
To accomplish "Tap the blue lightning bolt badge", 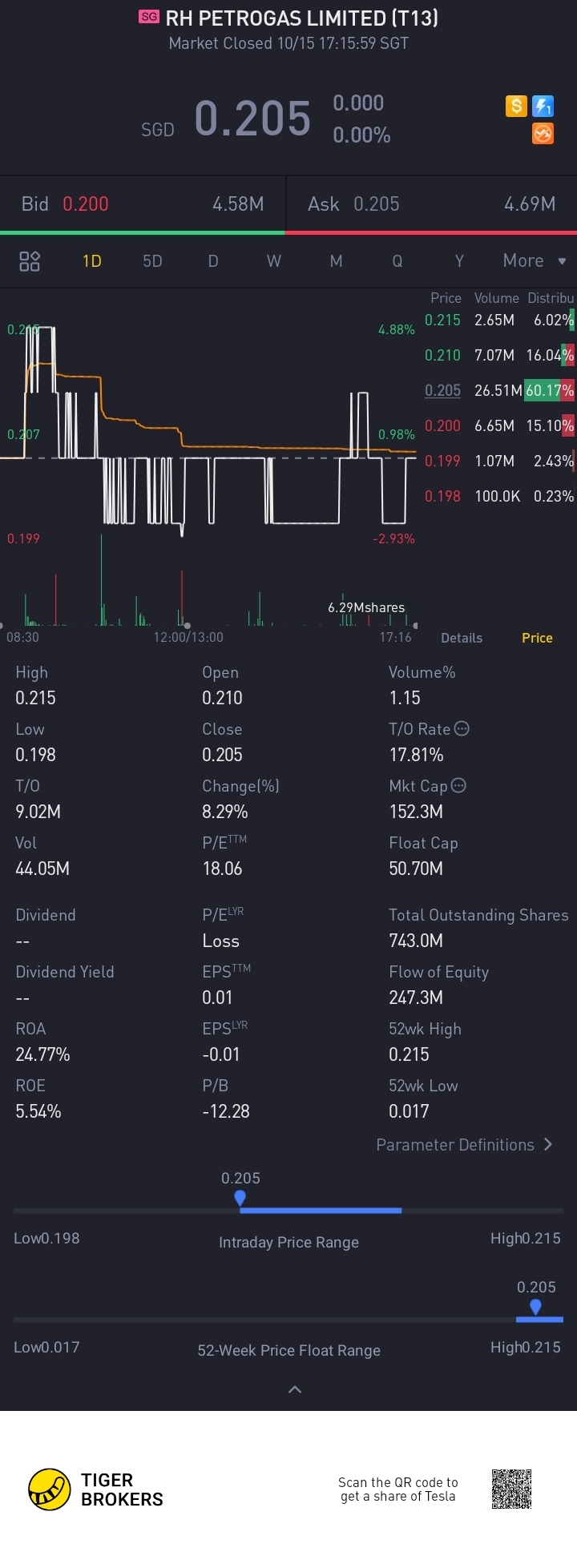I will 543,106.
